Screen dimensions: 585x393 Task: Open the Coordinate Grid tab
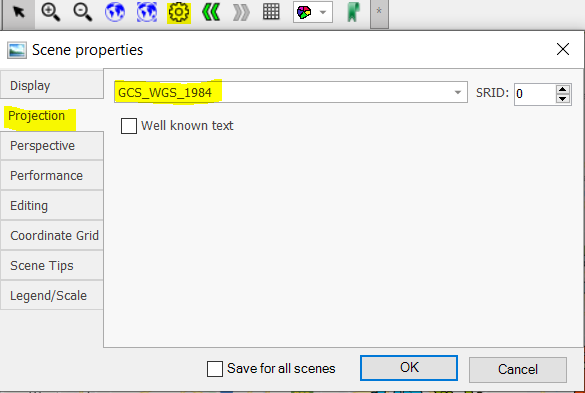pyautogui.click(x=52, y=236)
